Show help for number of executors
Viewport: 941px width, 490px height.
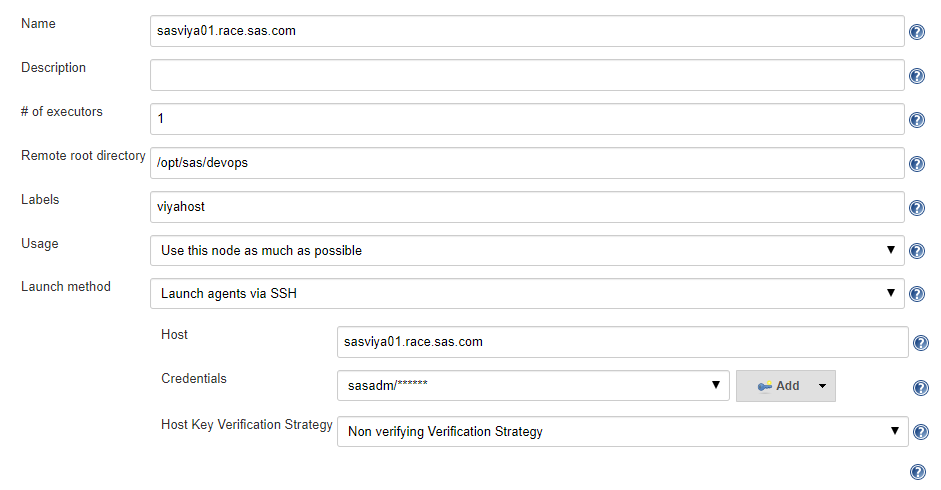coord(916,120)
